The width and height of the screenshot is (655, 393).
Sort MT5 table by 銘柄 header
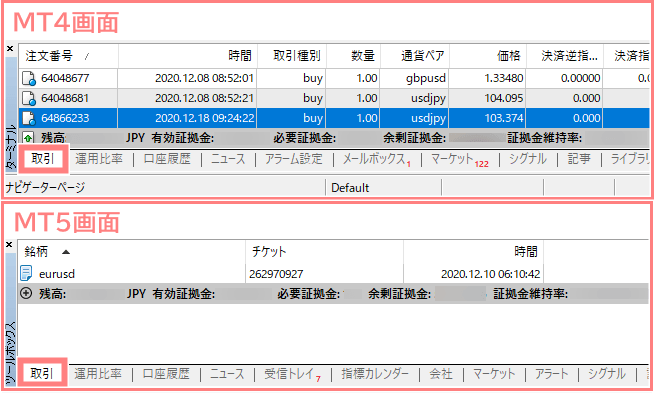click(132, 251)
